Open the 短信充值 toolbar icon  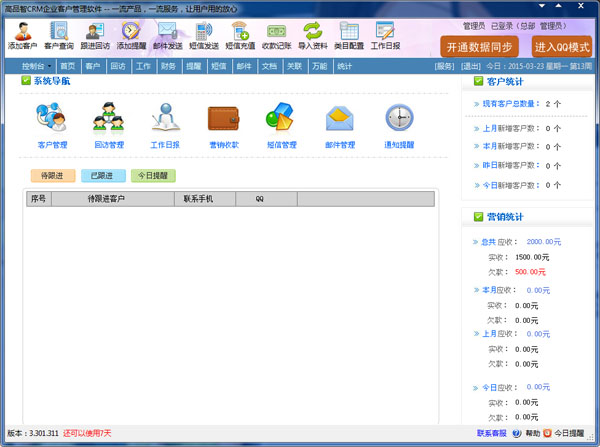[x=240, y=36]
